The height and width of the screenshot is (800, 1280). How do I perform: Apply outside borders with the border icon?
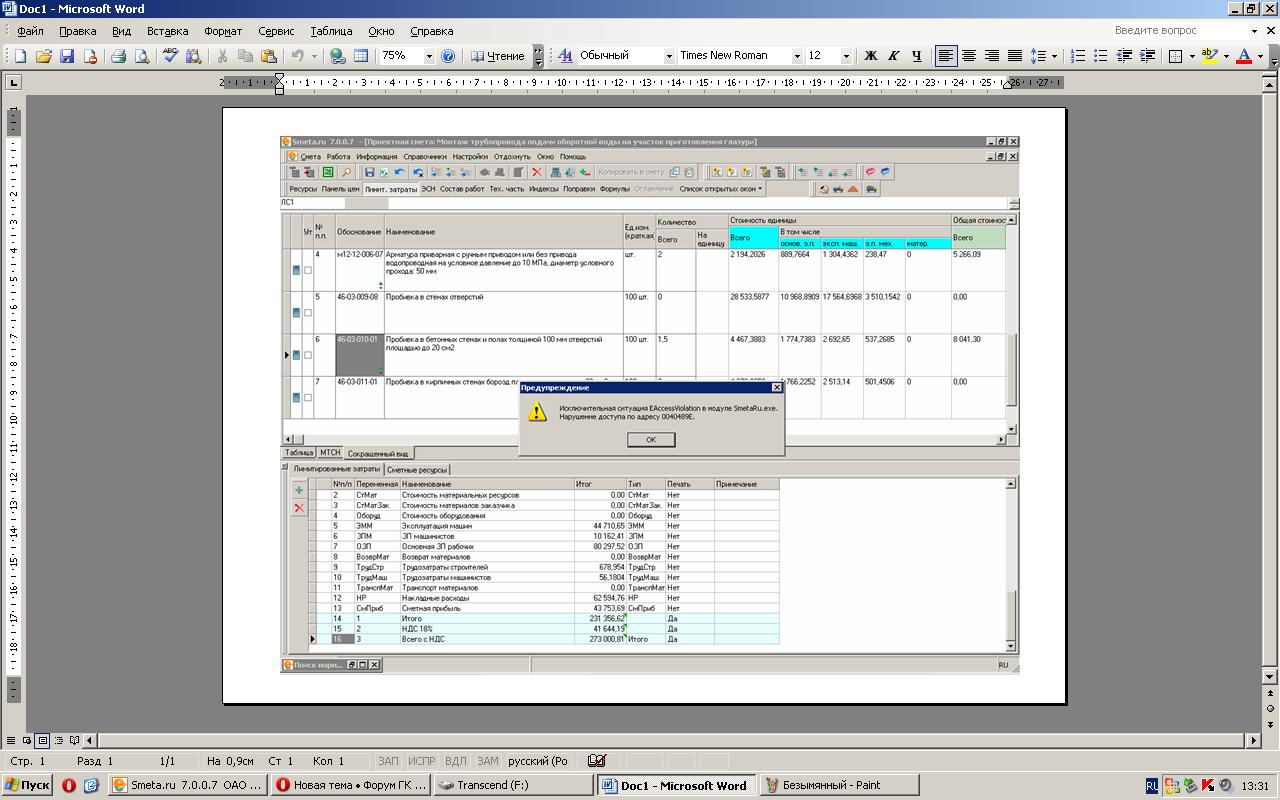click(x=1176, y=56)
